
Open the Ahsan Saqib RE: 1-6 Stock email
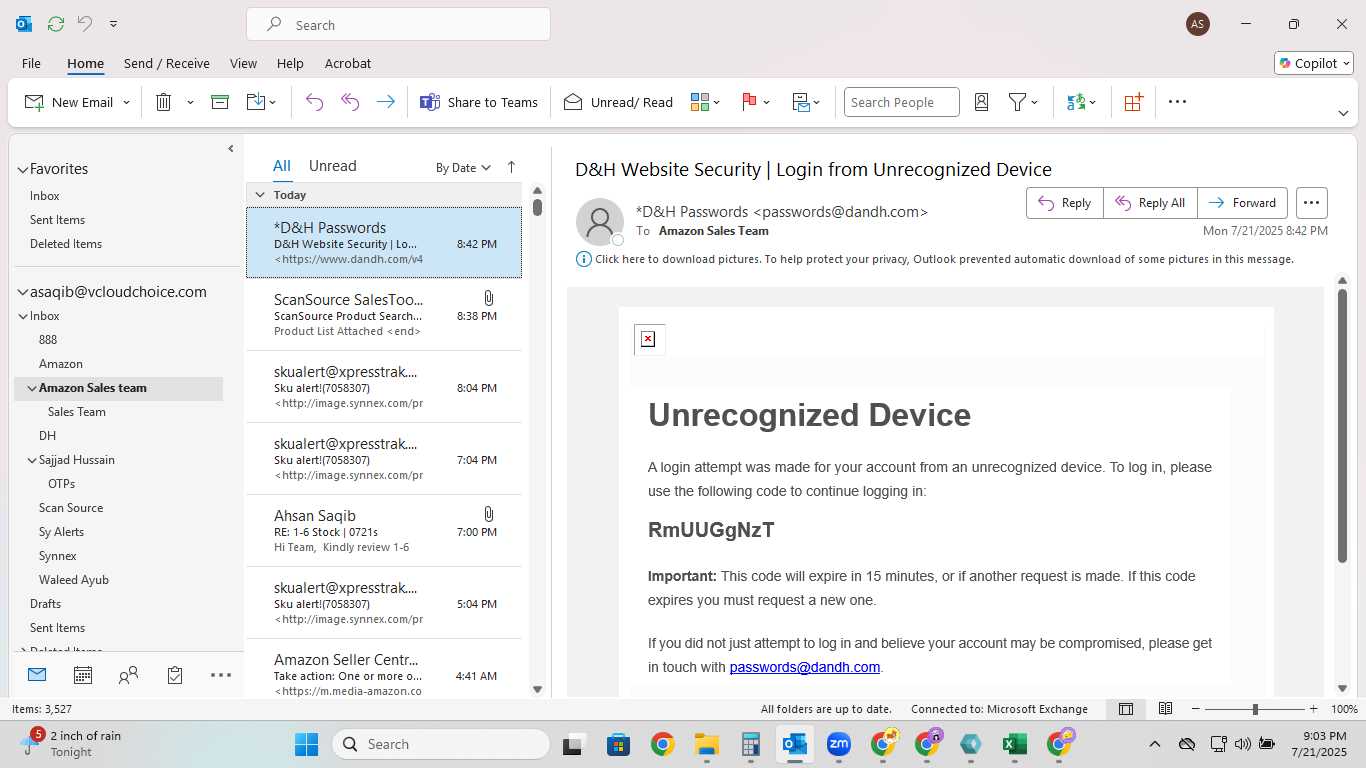tap(384, 531)
